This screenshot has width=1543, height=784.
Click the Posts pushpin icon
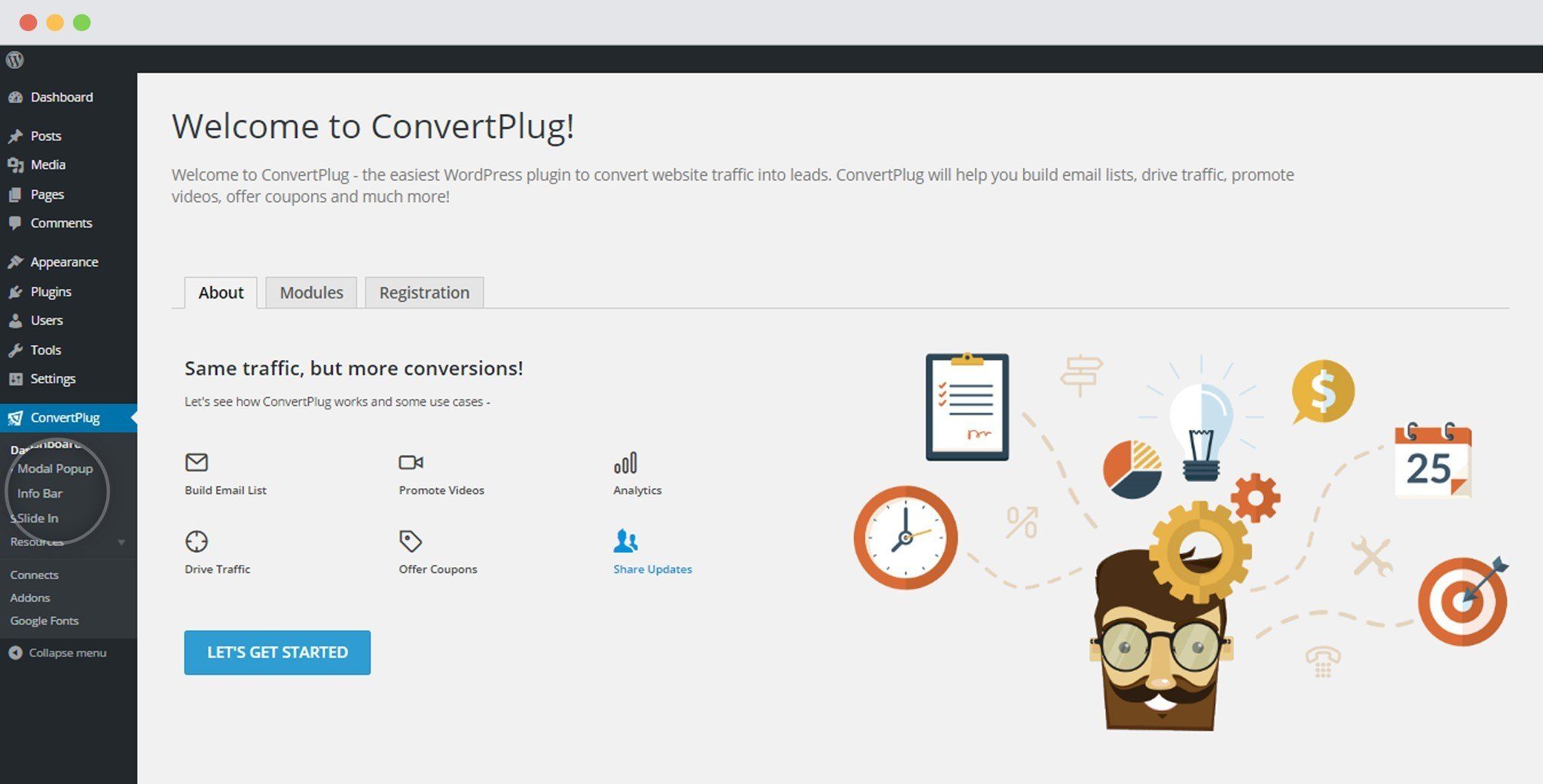tap(15, 136)
